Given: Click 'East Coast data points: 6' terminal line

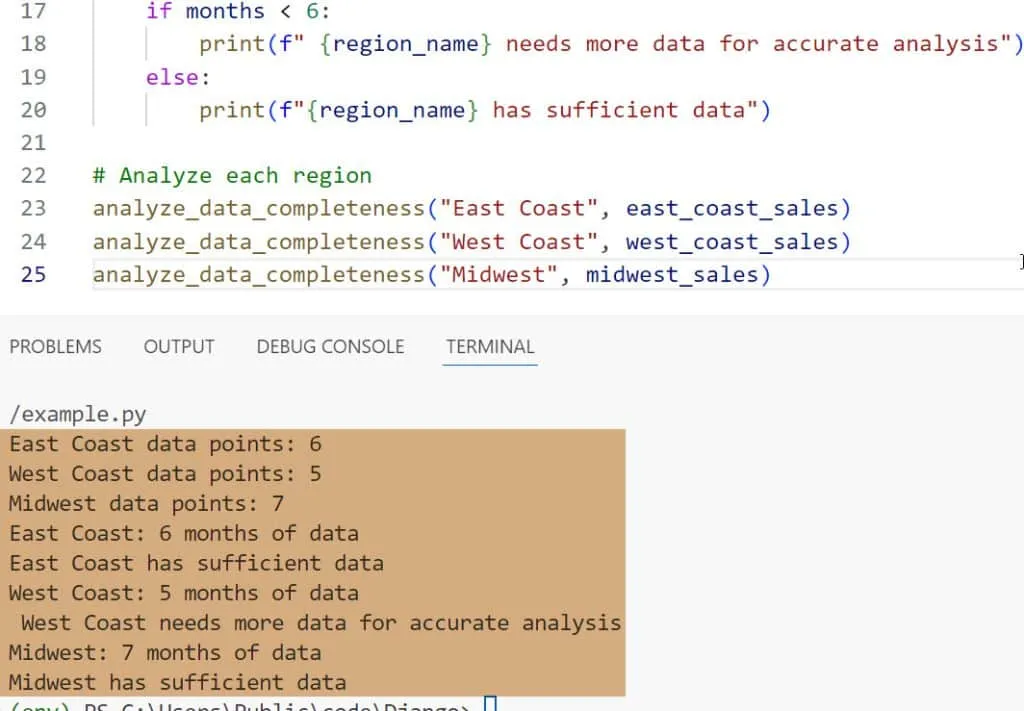Looking at the screenshot, I should tap(165, 444).
